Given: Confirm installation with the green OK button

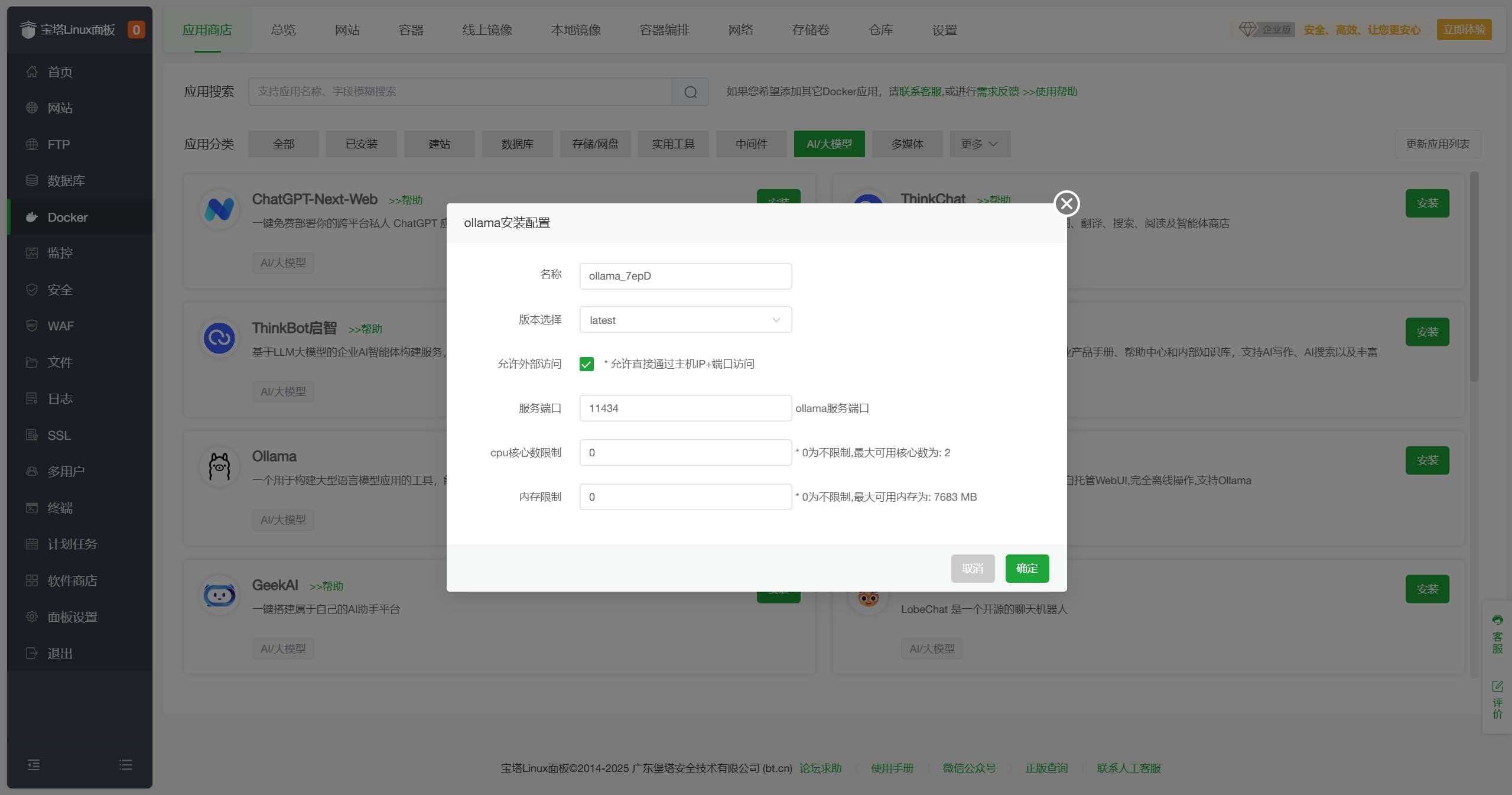Looking at the screenshot, I should click(1027, 569).
